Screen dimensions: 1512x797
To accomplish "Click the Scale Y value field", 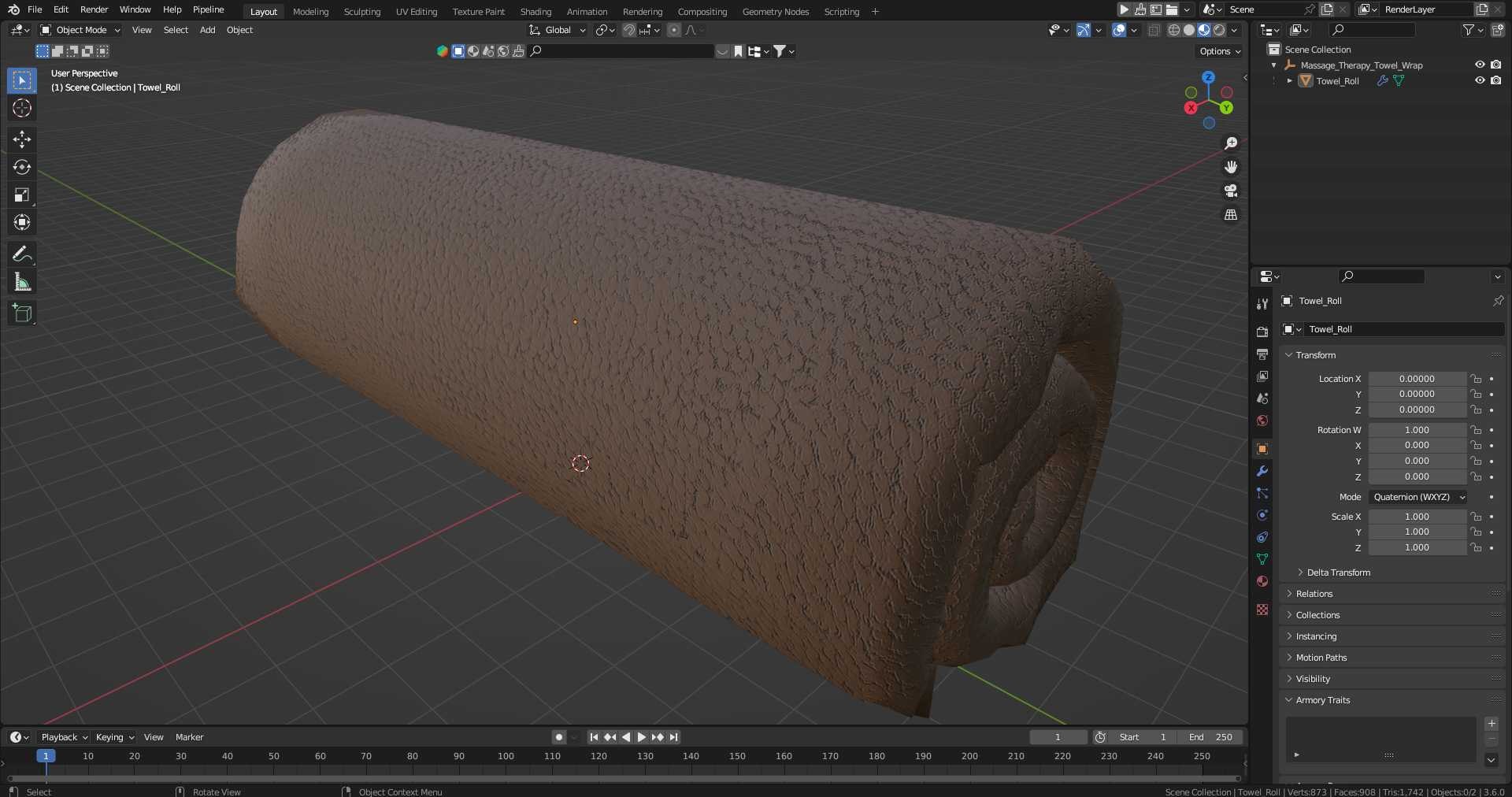I will 1417,532.
